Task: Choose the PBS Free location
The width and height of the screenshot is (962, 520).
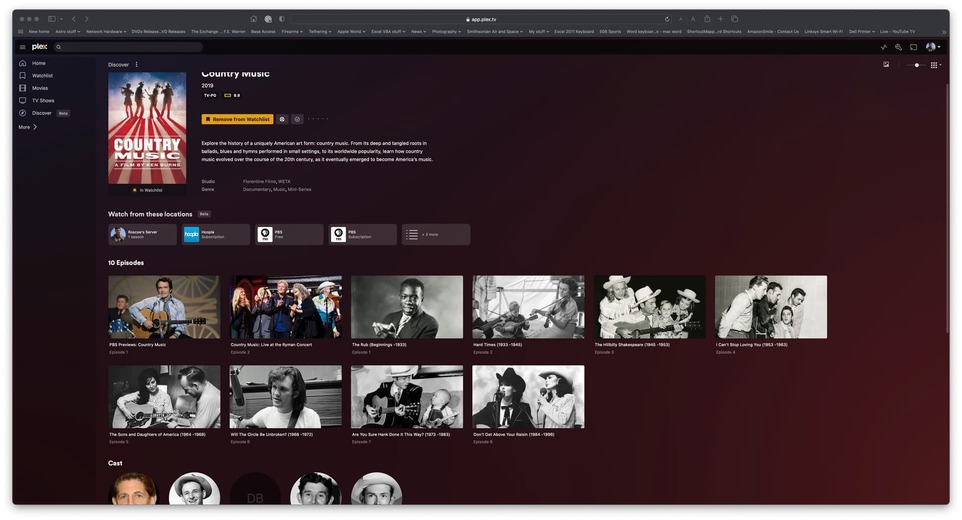Action: point(289,234)
